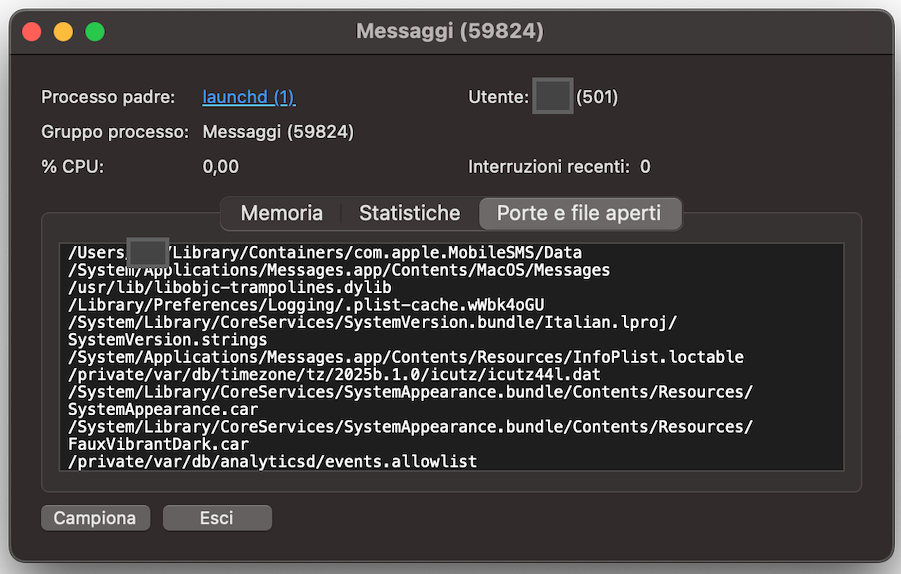Image resolution: width=901 pixels, height=574 pixels.
Task: Switch to the Memoria tab
Action: tap(282, 213)
